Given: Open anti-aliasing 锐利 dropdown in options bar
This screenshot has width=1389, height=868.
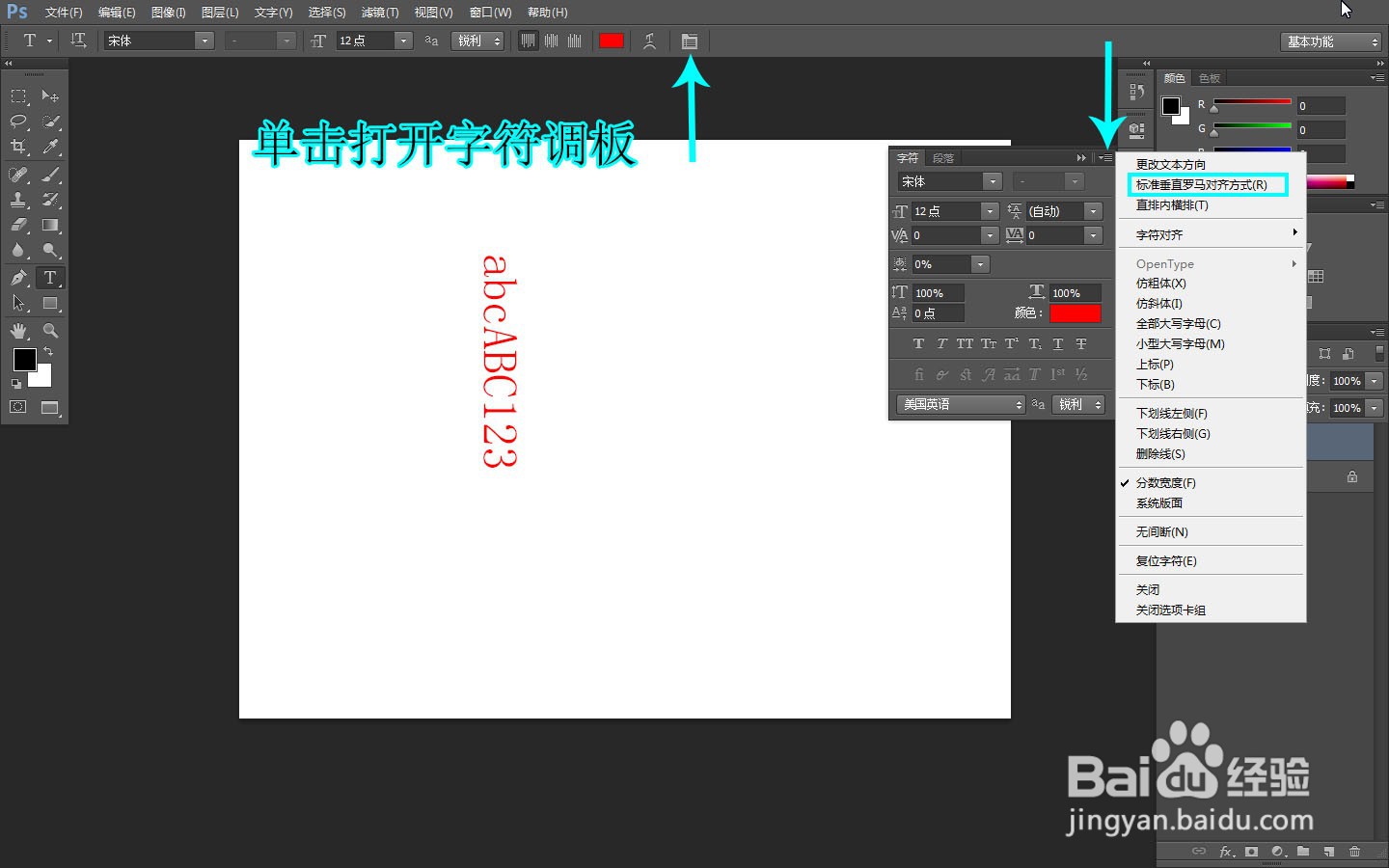Looking at the screenshot, I should (x=478, y=41).
